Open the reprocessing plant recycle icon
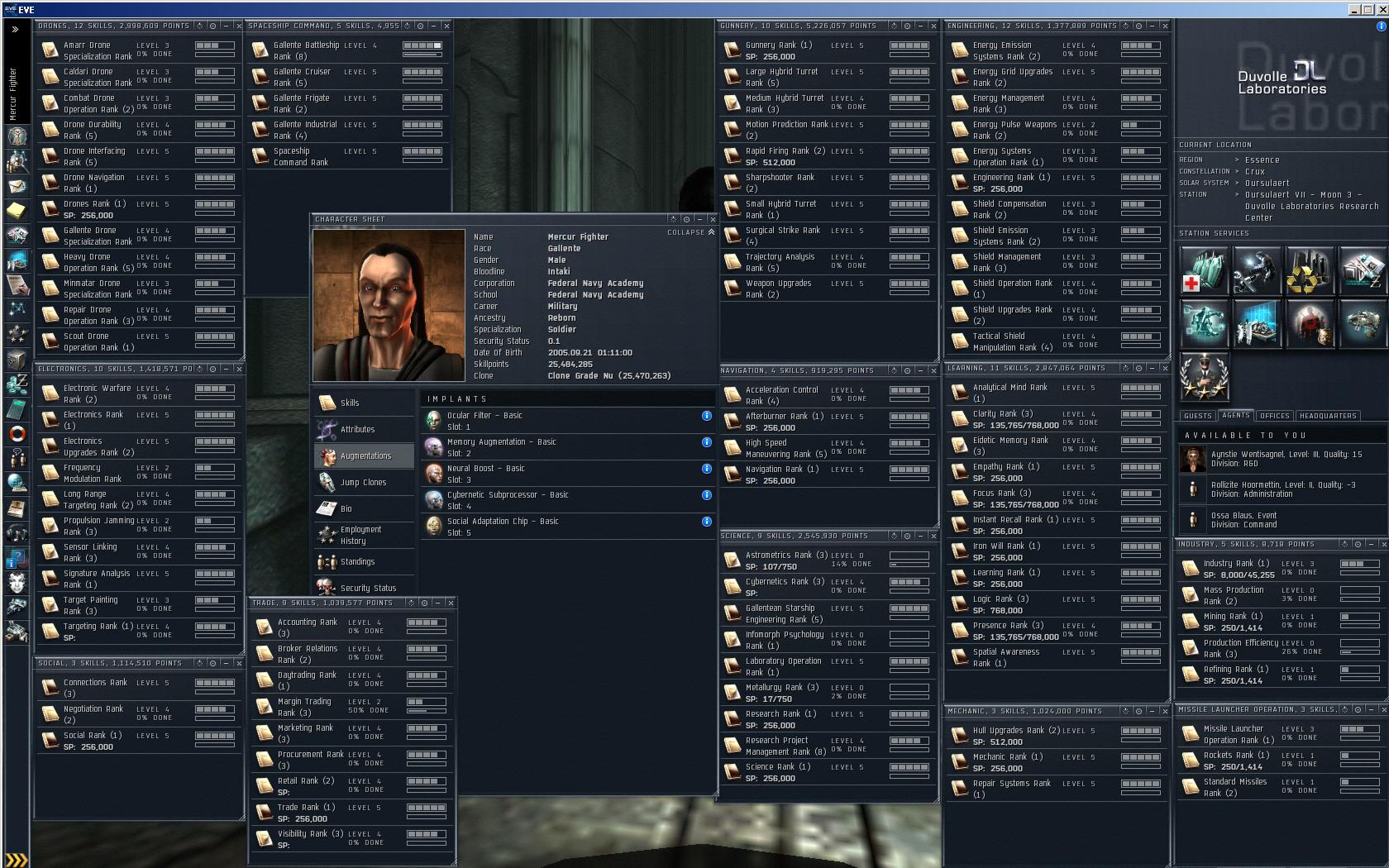Screen dimensions: 1389x868 pos(1309,272)
